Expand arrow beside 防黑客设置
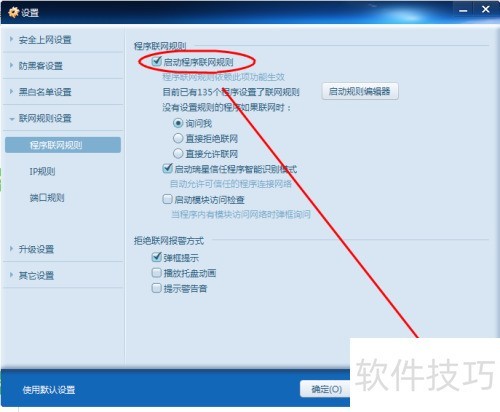Image resolution: width=500 pixels, height=412 pixels. tap(11, 65)
